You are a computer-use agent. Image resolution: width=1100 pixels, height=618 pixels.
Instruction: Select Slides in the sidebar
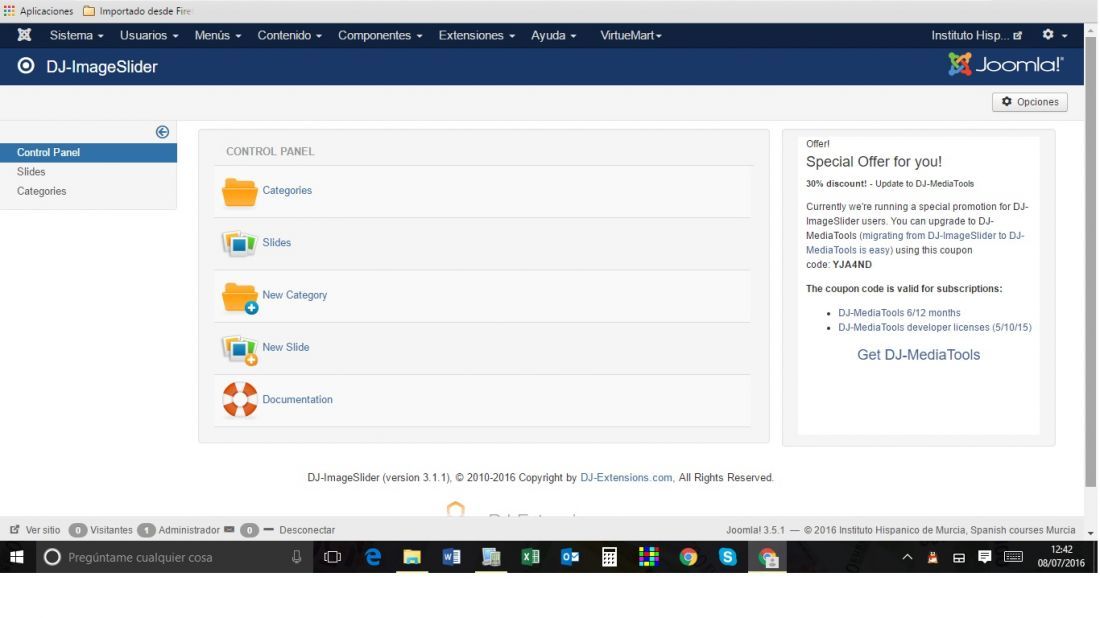[x=31, y=171]
